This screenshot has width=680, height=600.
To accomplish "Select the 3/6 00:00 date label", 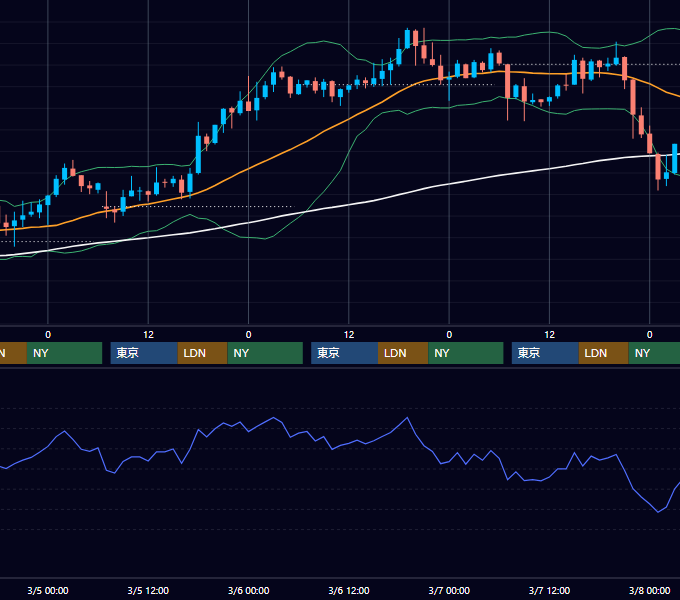I will click(x=248, y=590).
